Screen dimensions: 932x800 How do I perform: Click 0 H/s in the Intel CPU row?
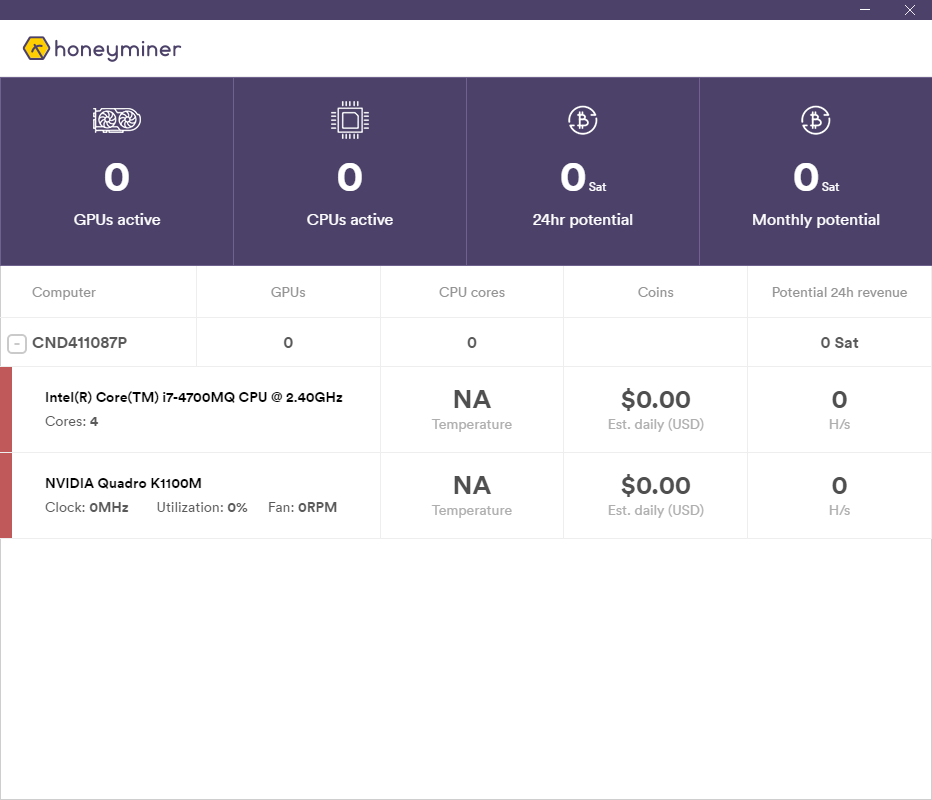point(839,410)
